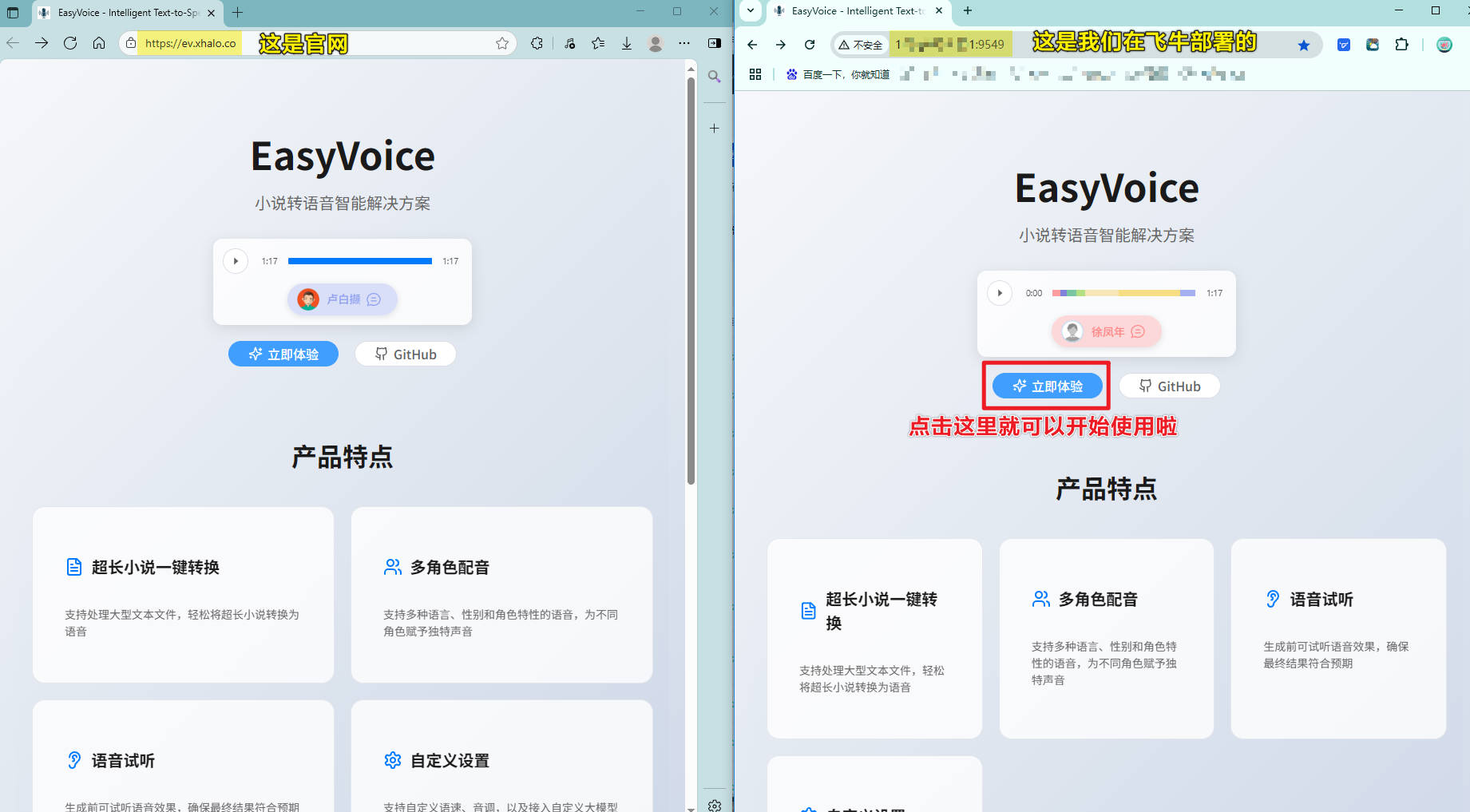The width and height of the screenshot is (1470, 812).
Task: Open Chrome extensions puzzle icon
Action: click(x=1401, y=45)
